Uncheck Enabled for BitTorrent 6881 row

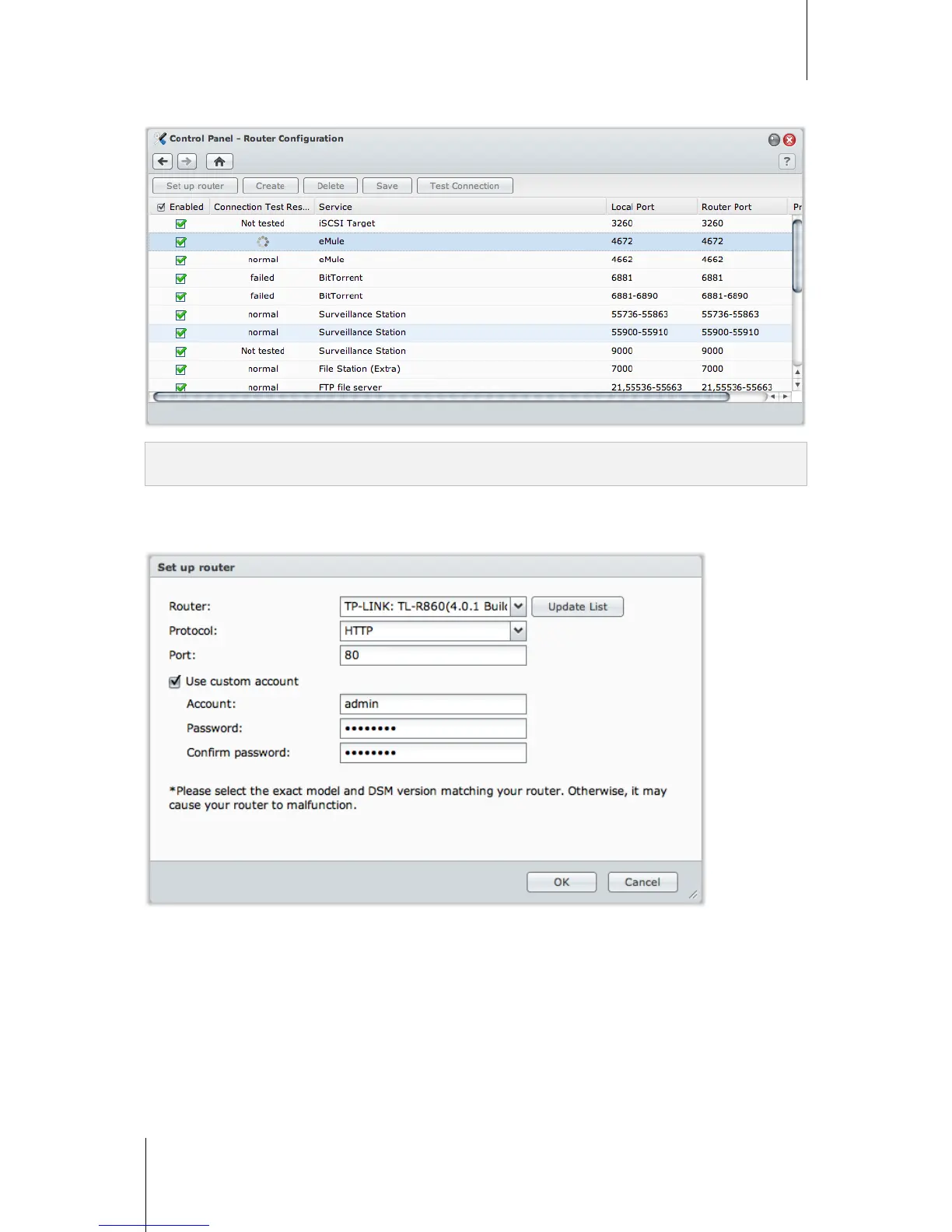pos(181,278)
